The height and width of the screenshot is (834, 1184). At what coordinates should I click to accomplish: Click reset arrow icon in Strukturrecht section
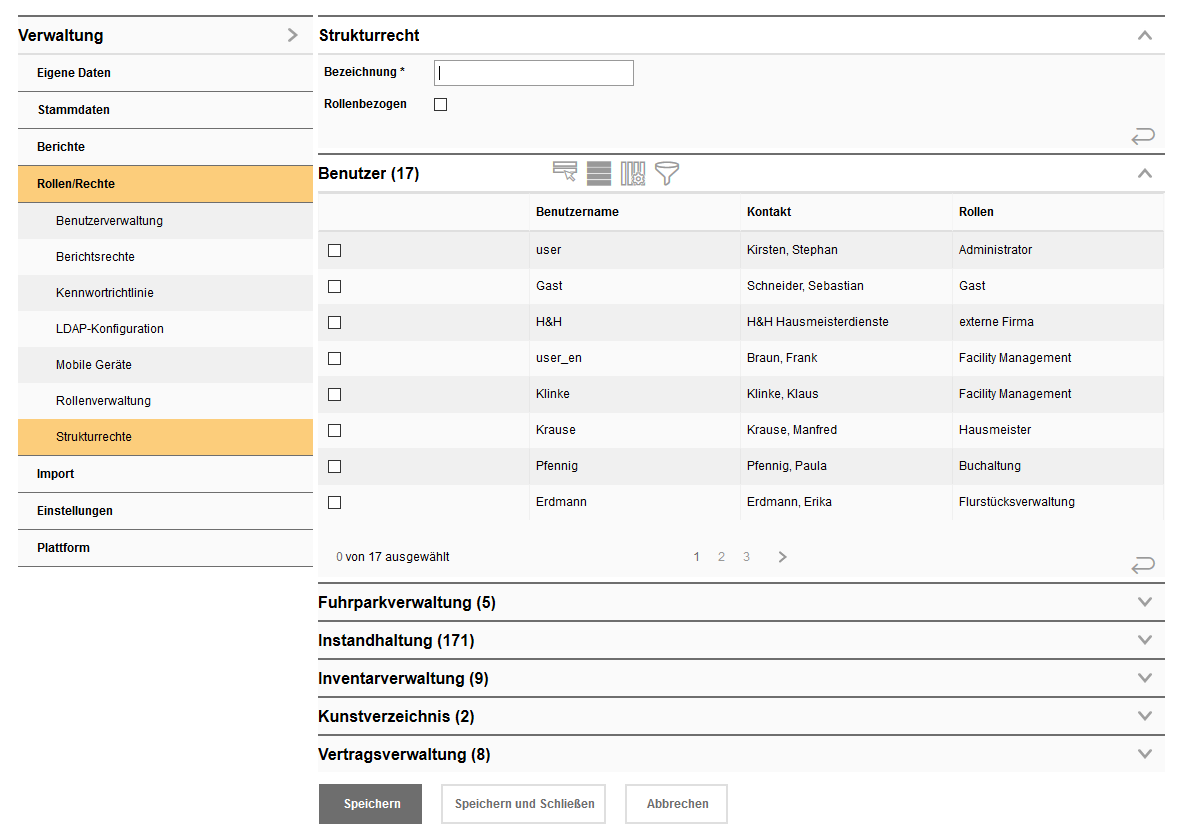point(1143,136)
